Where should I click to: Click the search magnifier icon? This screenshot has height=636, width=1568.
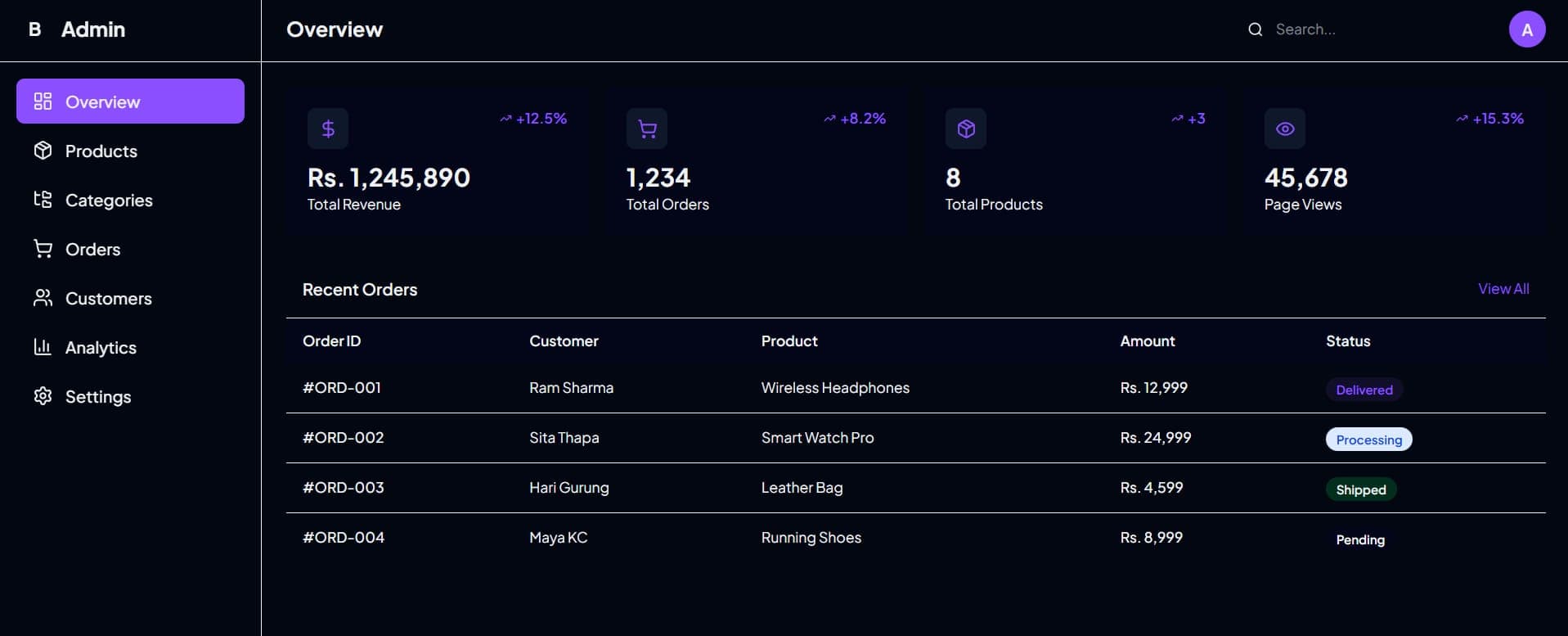click(1256, 29)
